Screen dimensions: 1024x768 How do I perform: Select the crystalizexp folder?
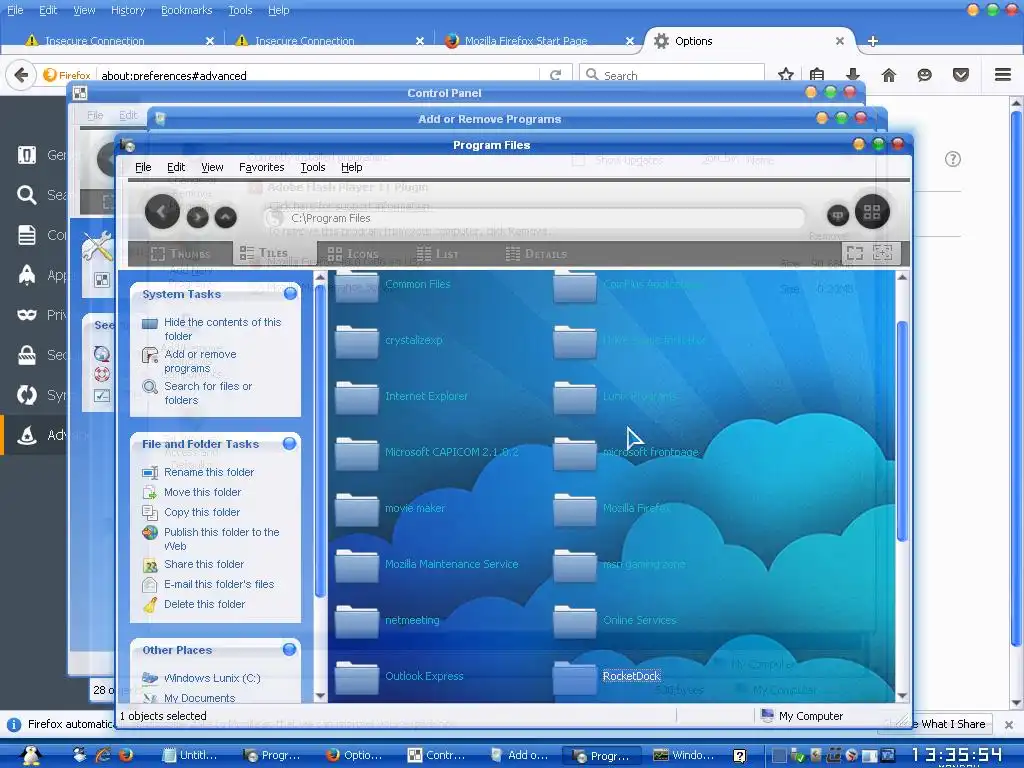[388, 340]
